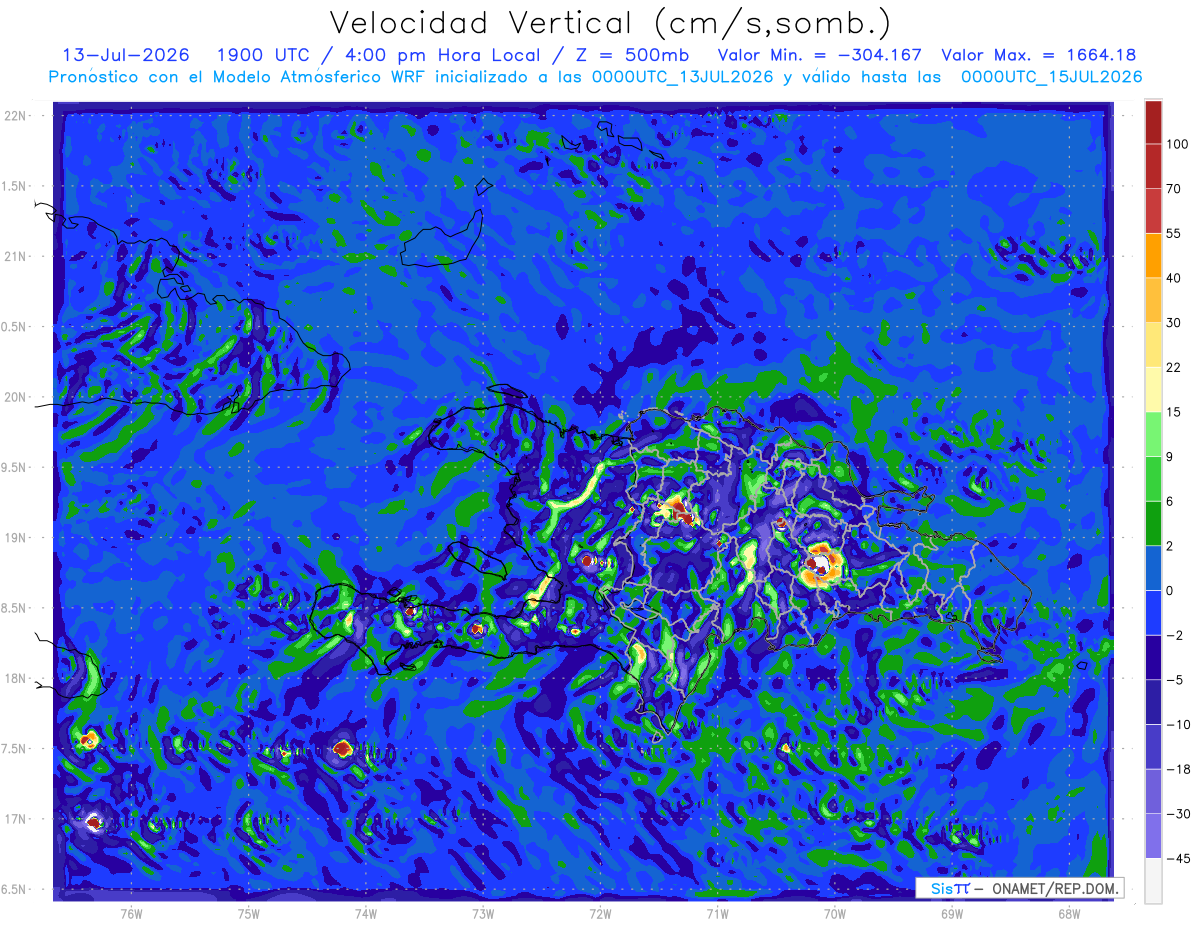Click the colorbar label '0'
Image resolution: width=1200 pixels, height=927 pixels.
coord(1171,591)
